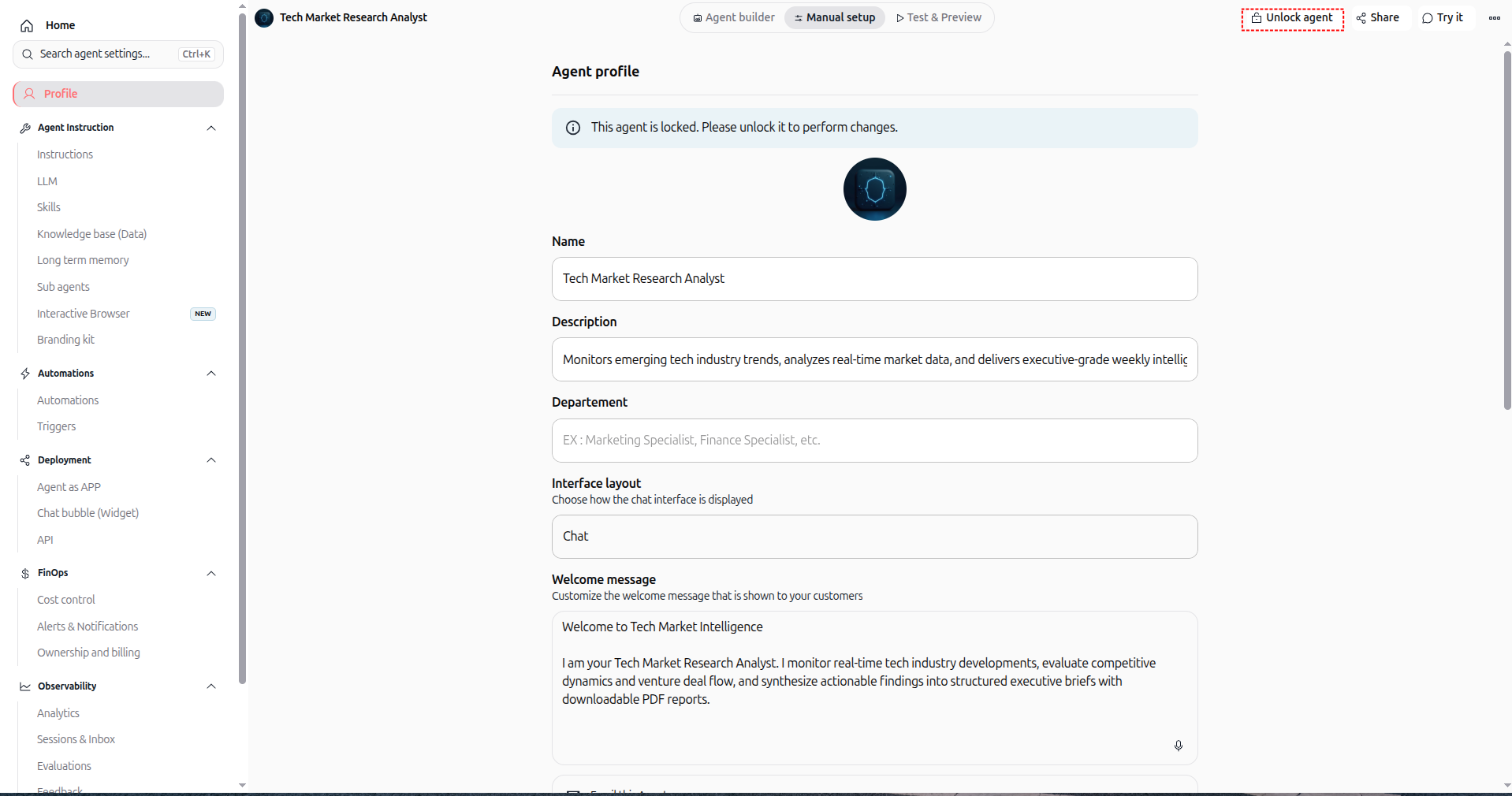Click the Unlock agent button

tap(1292, 18)
